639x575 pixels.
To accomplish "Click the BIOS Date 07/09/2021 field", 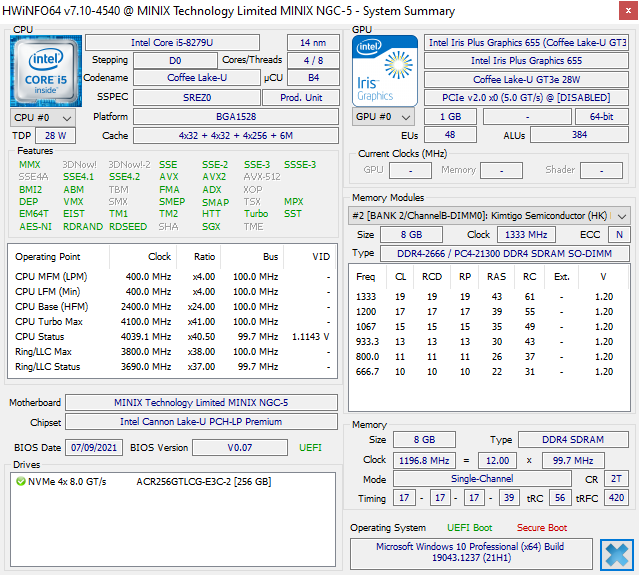I will coord(94,447).
